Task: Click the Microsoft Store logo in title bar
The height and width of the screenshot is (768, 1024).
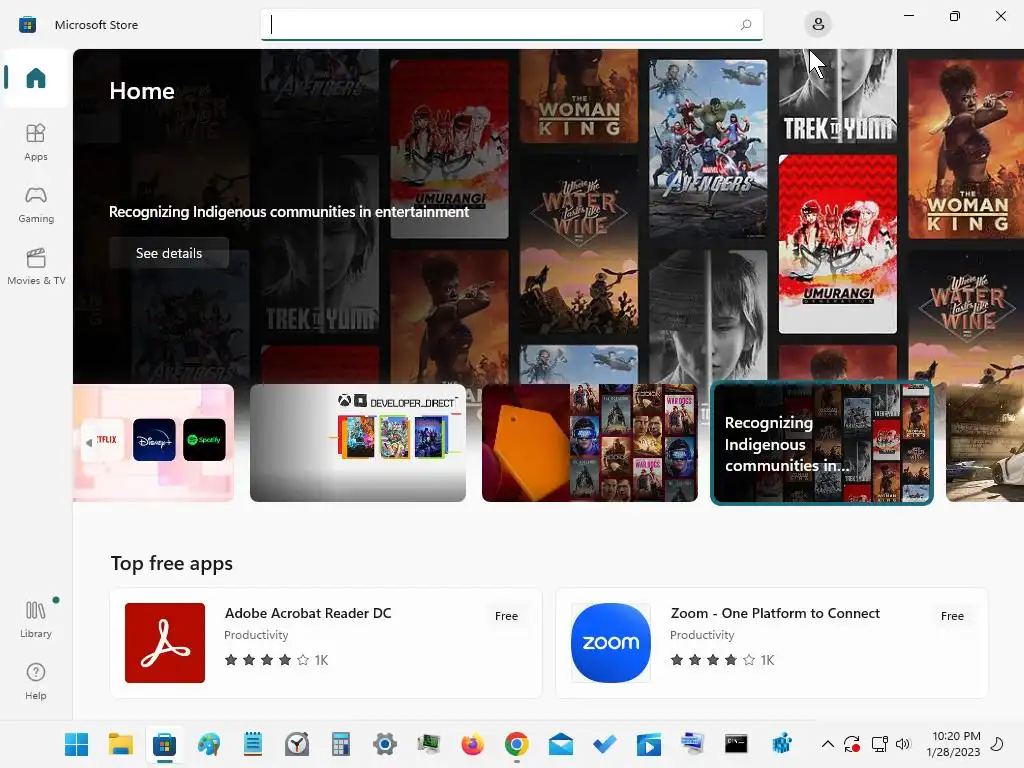Action: (x=27, y=25)
